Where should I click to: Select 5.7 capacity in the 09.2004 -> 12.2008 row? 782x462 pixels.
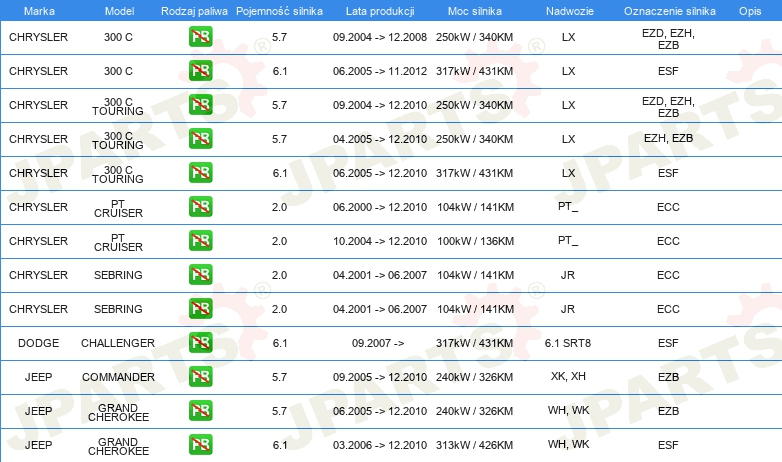click(x=279, y=37)
